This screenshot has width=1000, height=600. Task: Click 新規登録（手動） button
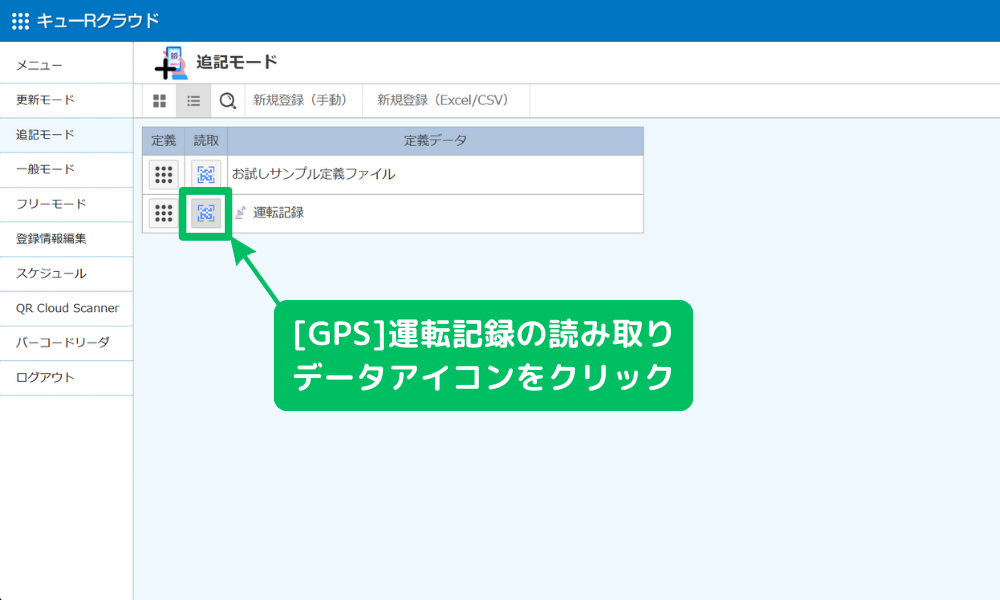tap(300, 100)
